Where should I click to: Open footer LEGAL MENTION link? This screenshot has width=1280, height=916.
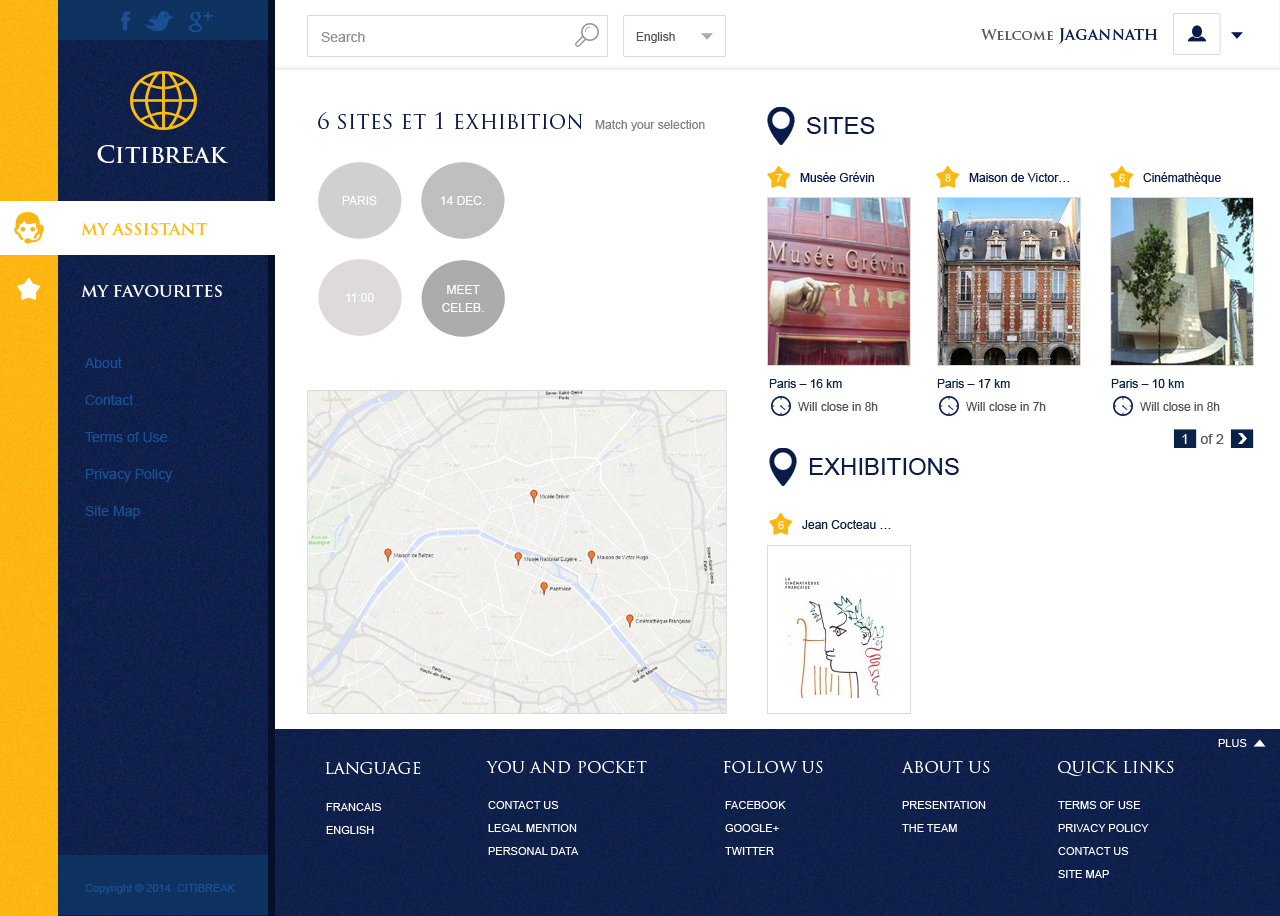(x=532, y=828)
